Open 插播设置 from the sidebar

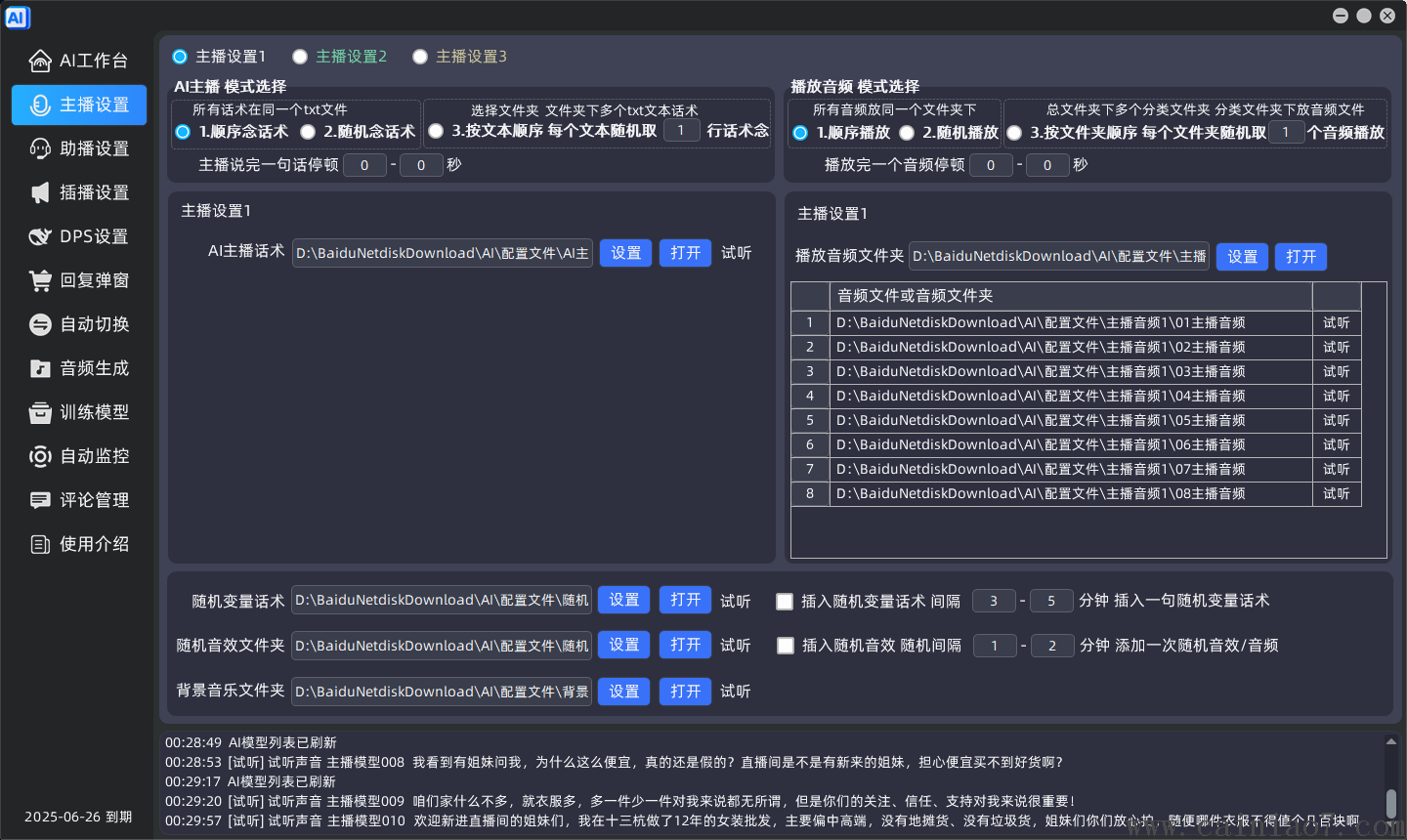tap(78, 192)
